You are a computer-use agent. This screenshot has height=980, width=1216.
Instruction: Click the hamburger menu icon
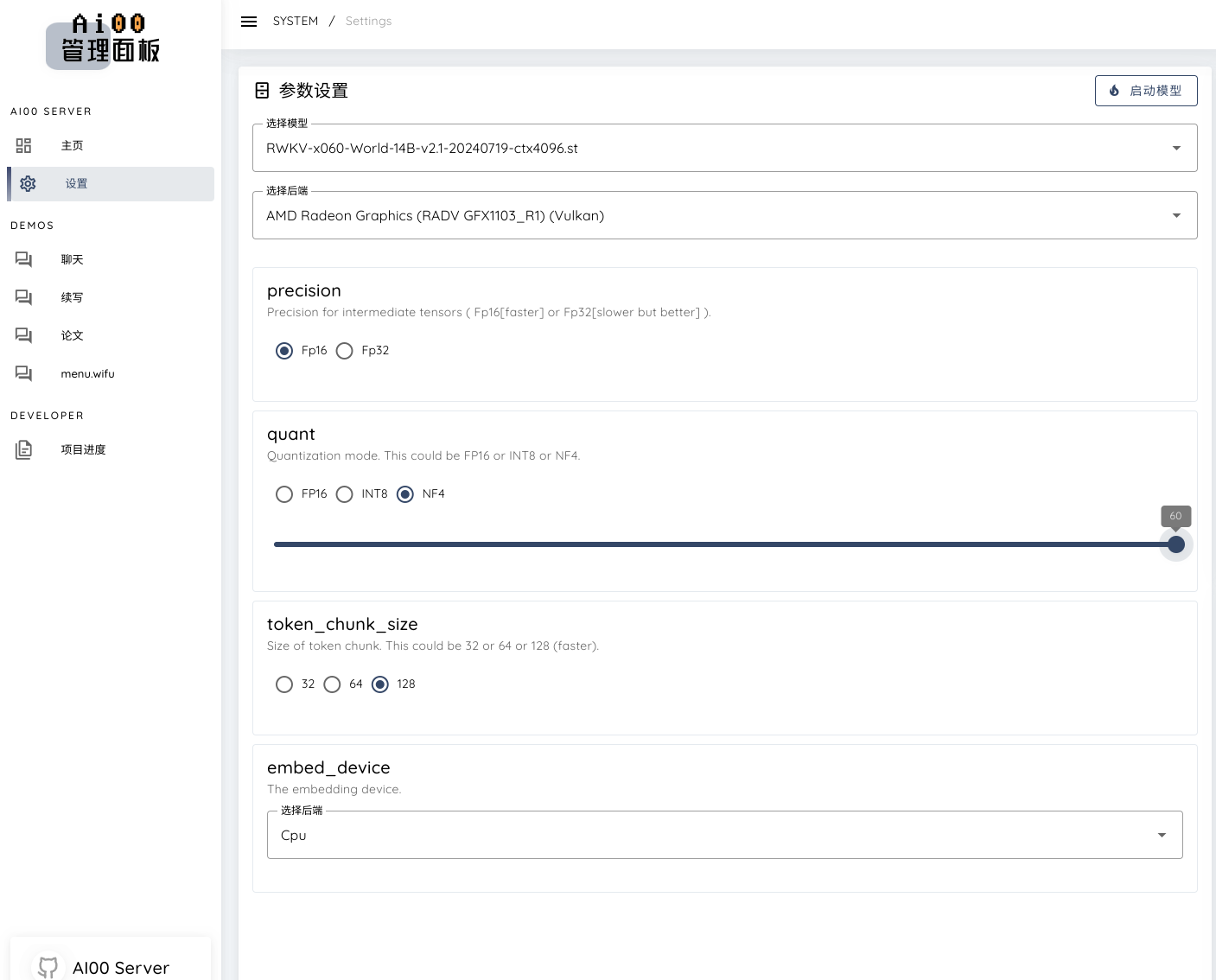pyautogui.click(x=249, y=22)
